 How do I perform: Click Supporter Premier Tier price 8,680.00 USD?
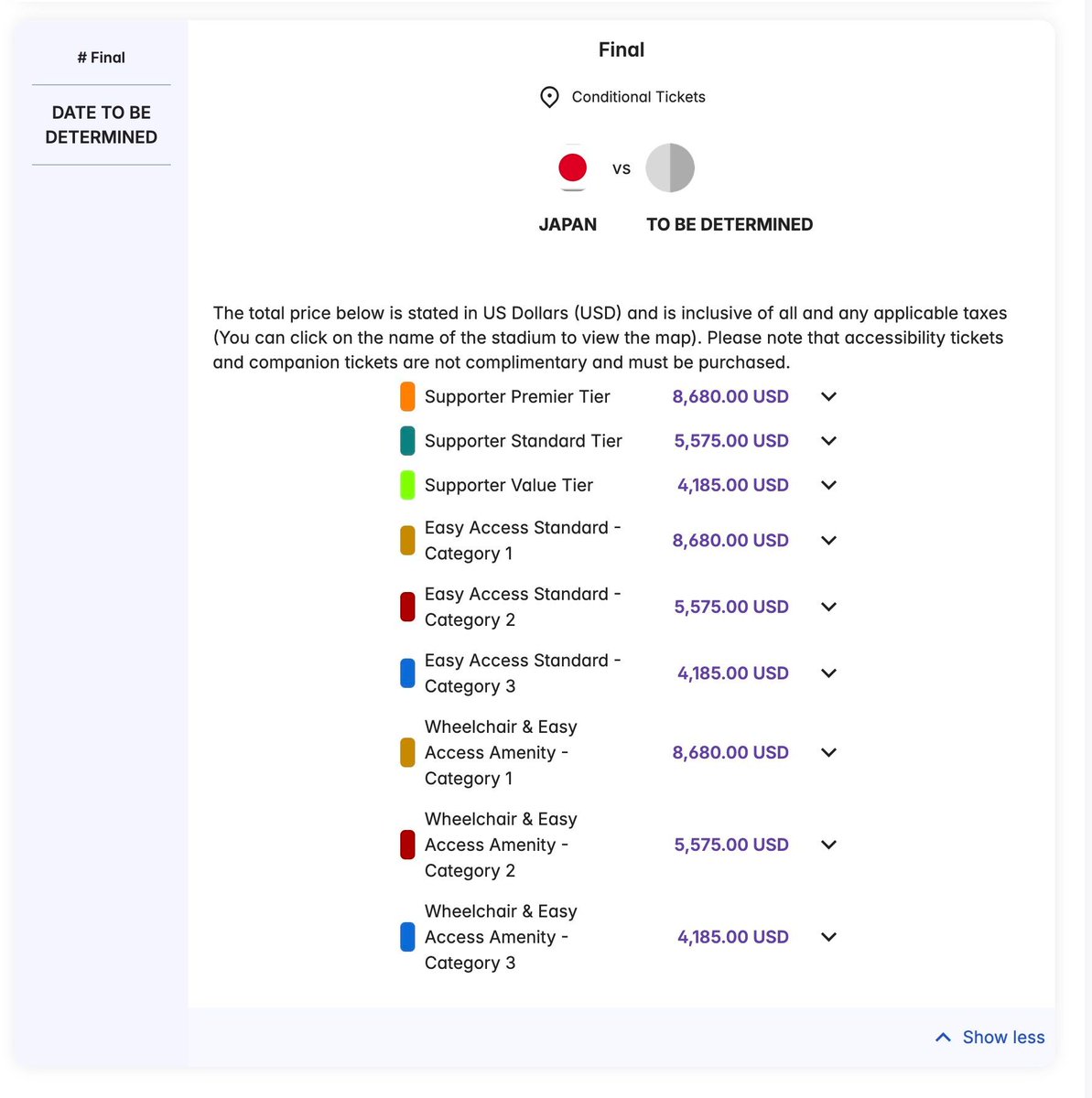click(730, 396)
